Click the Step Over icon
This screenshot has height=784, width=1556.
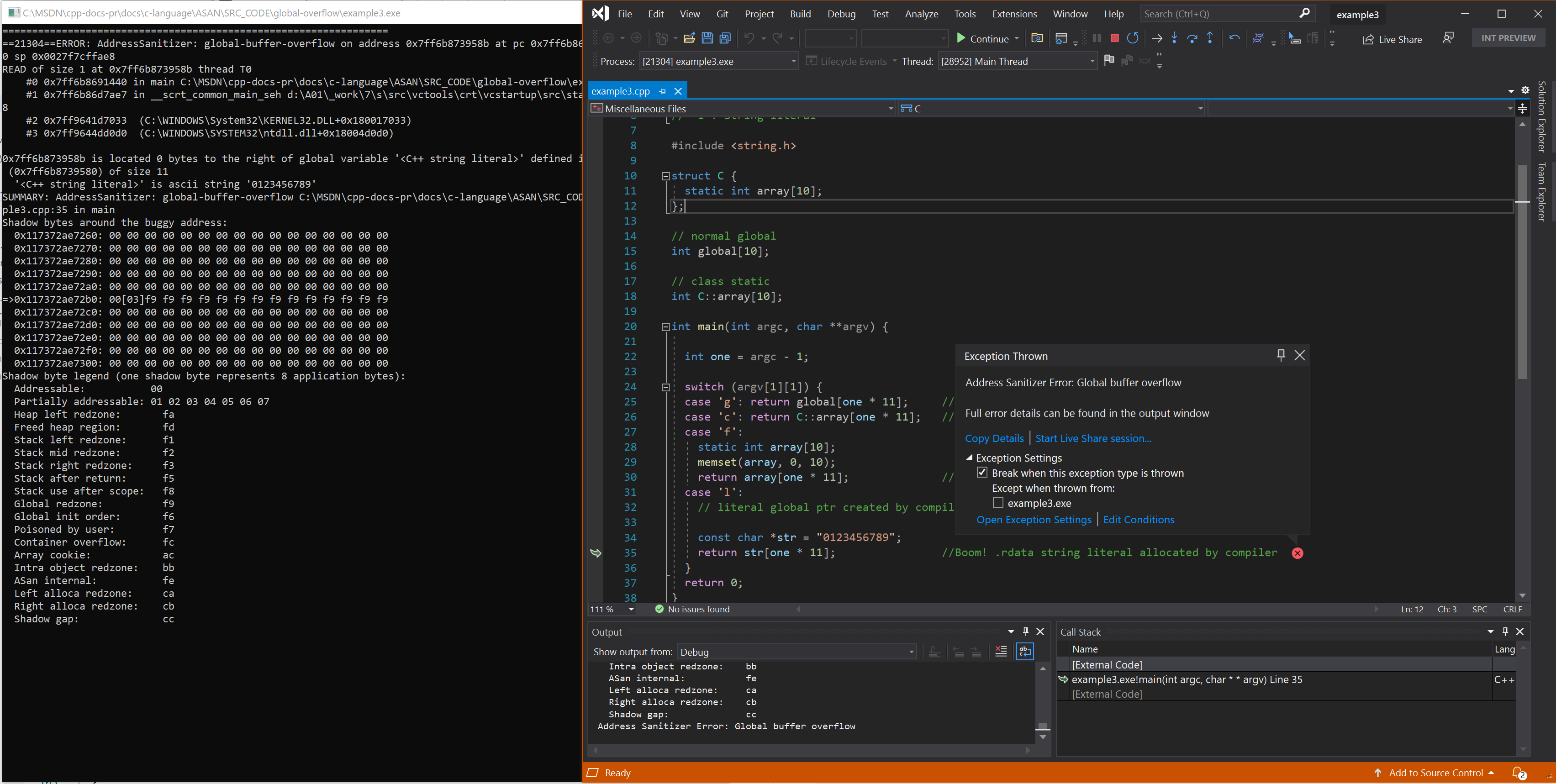click(x=1192, y=38)
